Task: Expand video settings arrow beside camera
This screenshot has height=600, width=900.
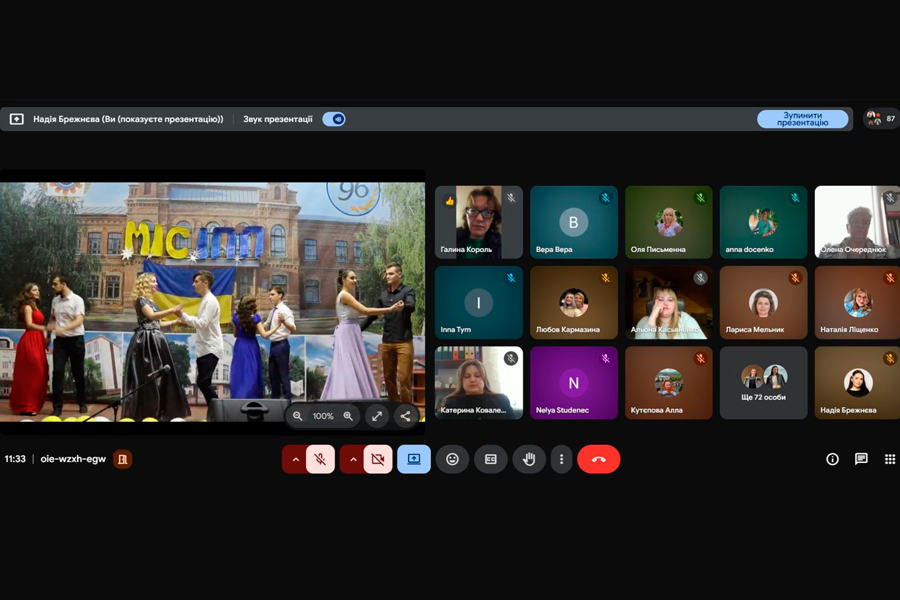Action: (x=352, y=459)
